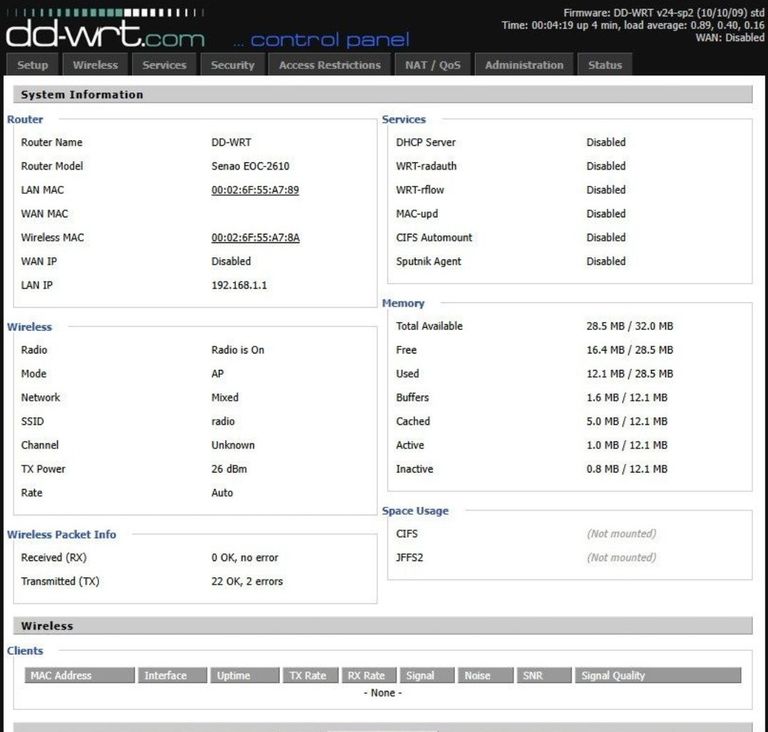The height and width of the screenshot is (732, 768).
Task: Click the Wireless MAC address link 00:02:6F:55:A7:8A
Action: pyautogui.click(x=255, y=238)
